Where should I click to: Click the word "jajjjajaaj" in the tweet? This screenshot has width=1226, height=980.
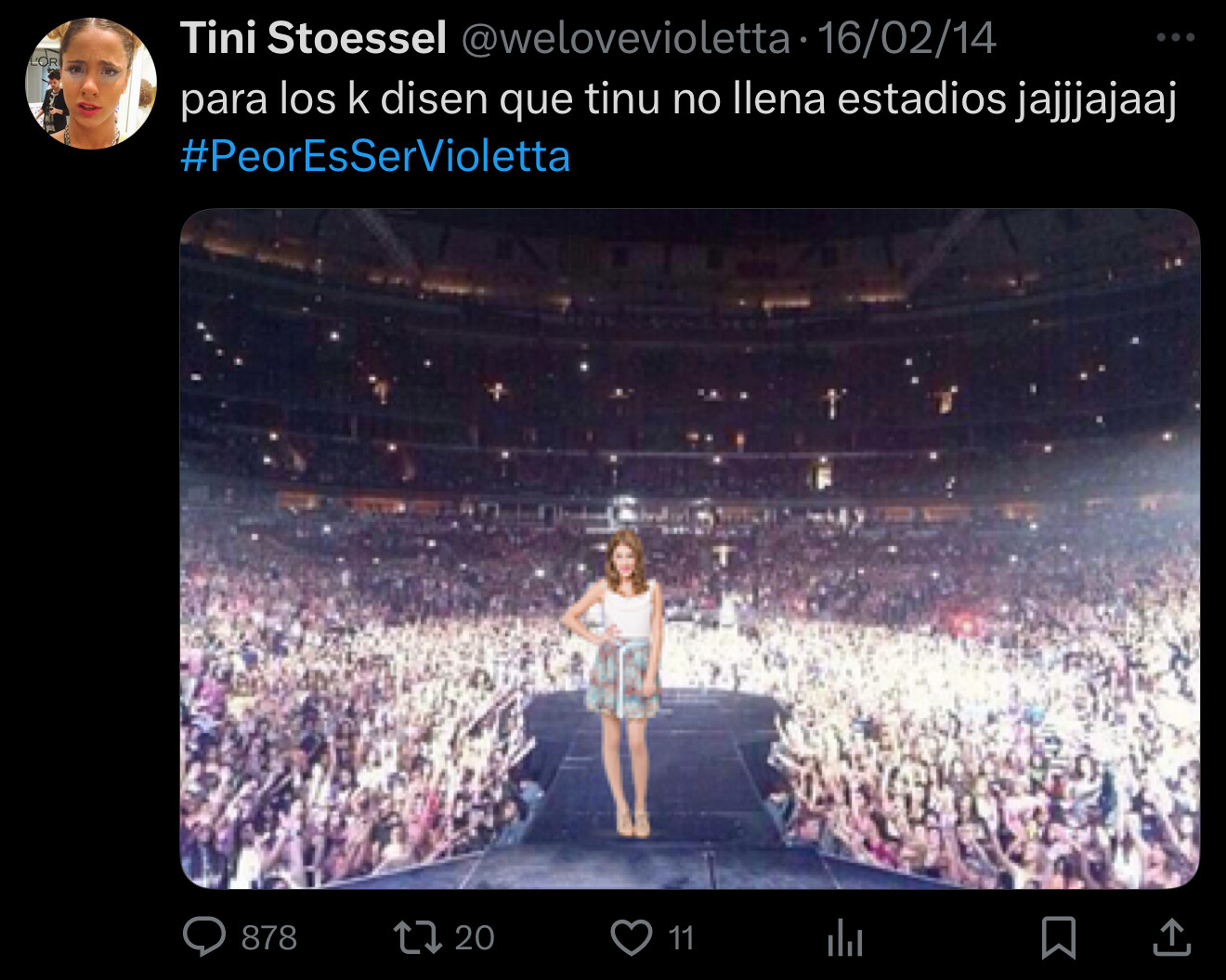pos(1097,99)
